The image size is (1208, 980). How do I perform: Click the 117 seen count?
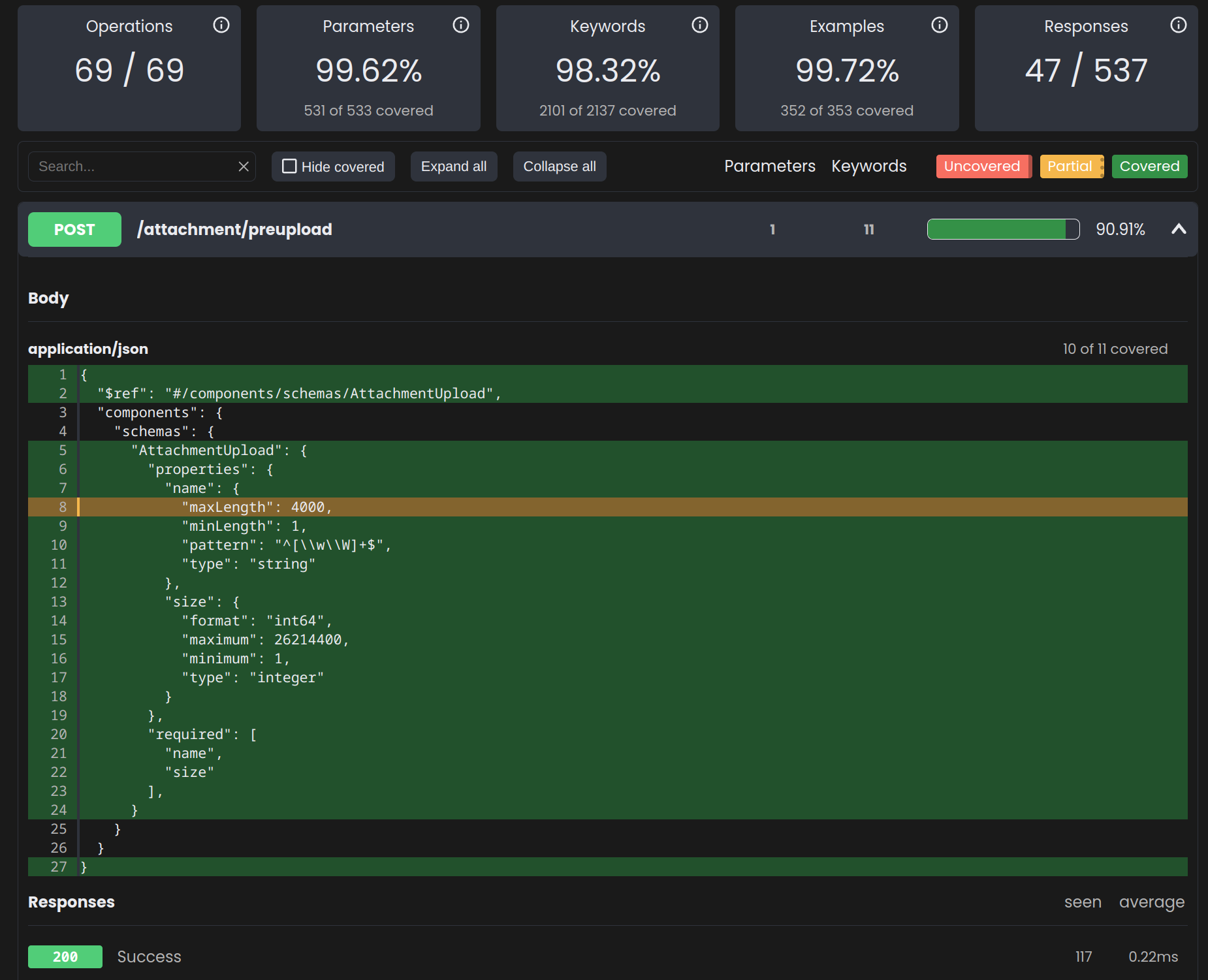click(x=1084, y=956)
